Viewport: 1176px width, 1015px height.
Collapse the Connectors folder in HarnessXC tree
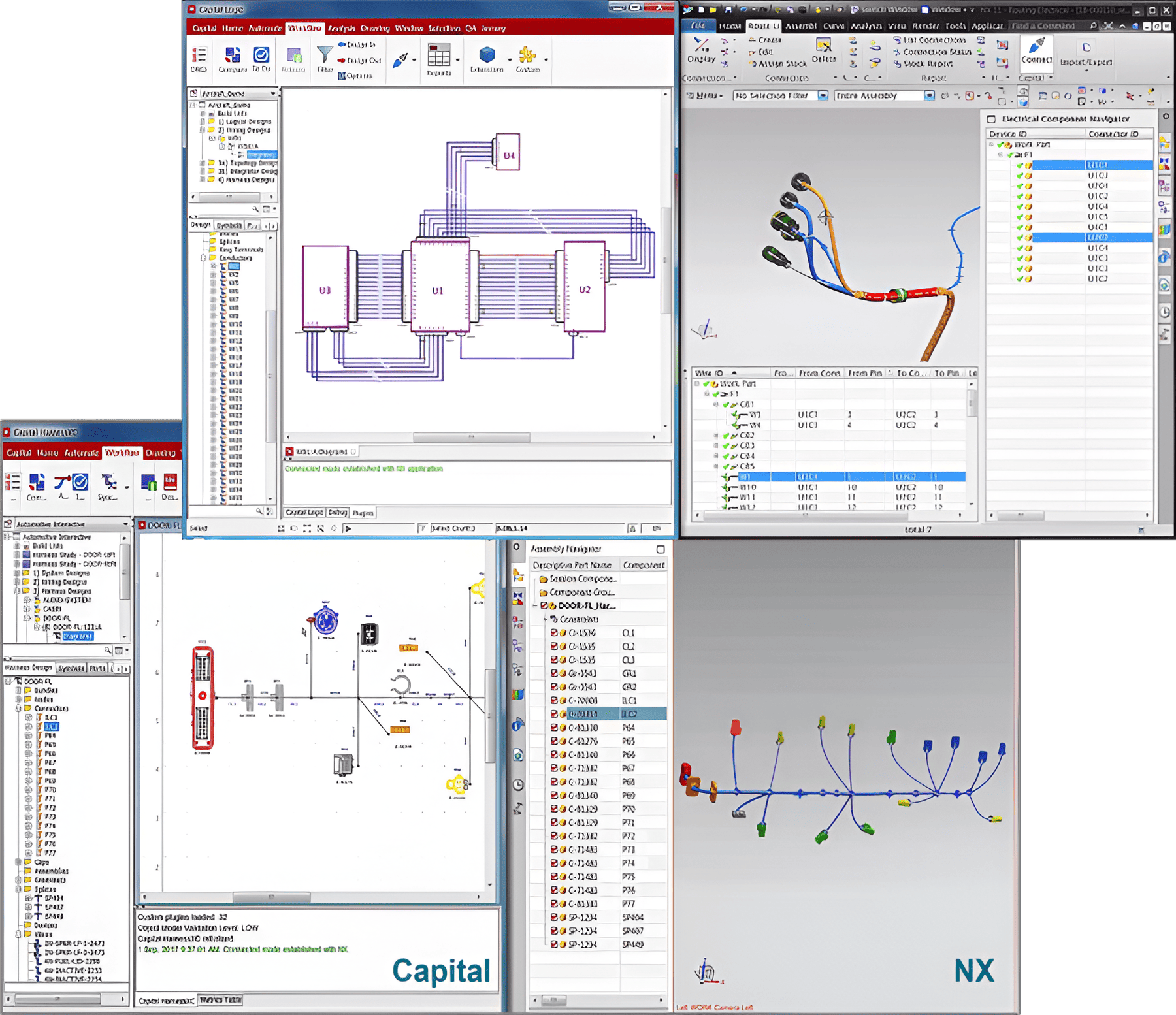coord(18,708)
